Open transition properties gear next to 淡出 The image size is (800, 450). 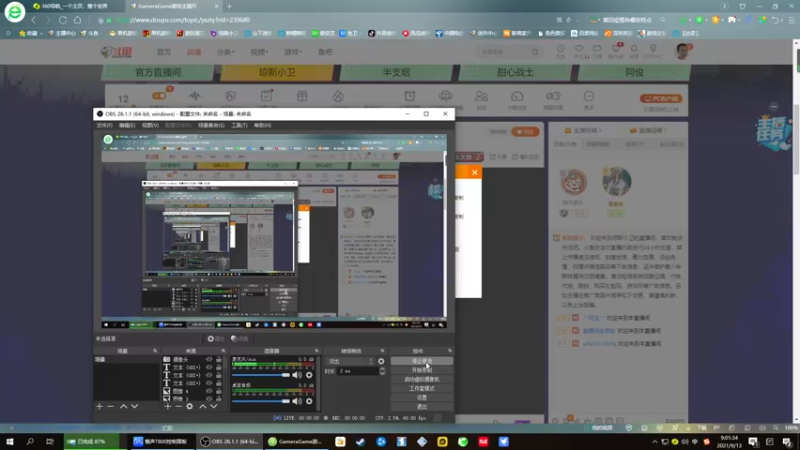coord(381,361)
